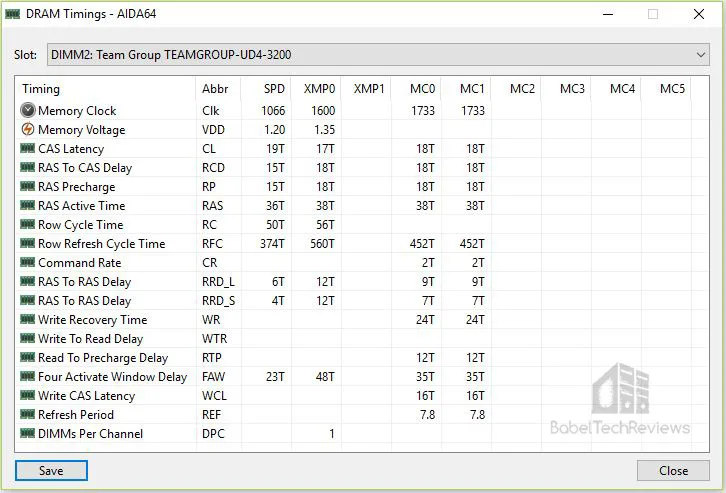The height and width of the screenshot is (493, 726).
Task: Click the Command Rate row icon
Action: [28, 262]
